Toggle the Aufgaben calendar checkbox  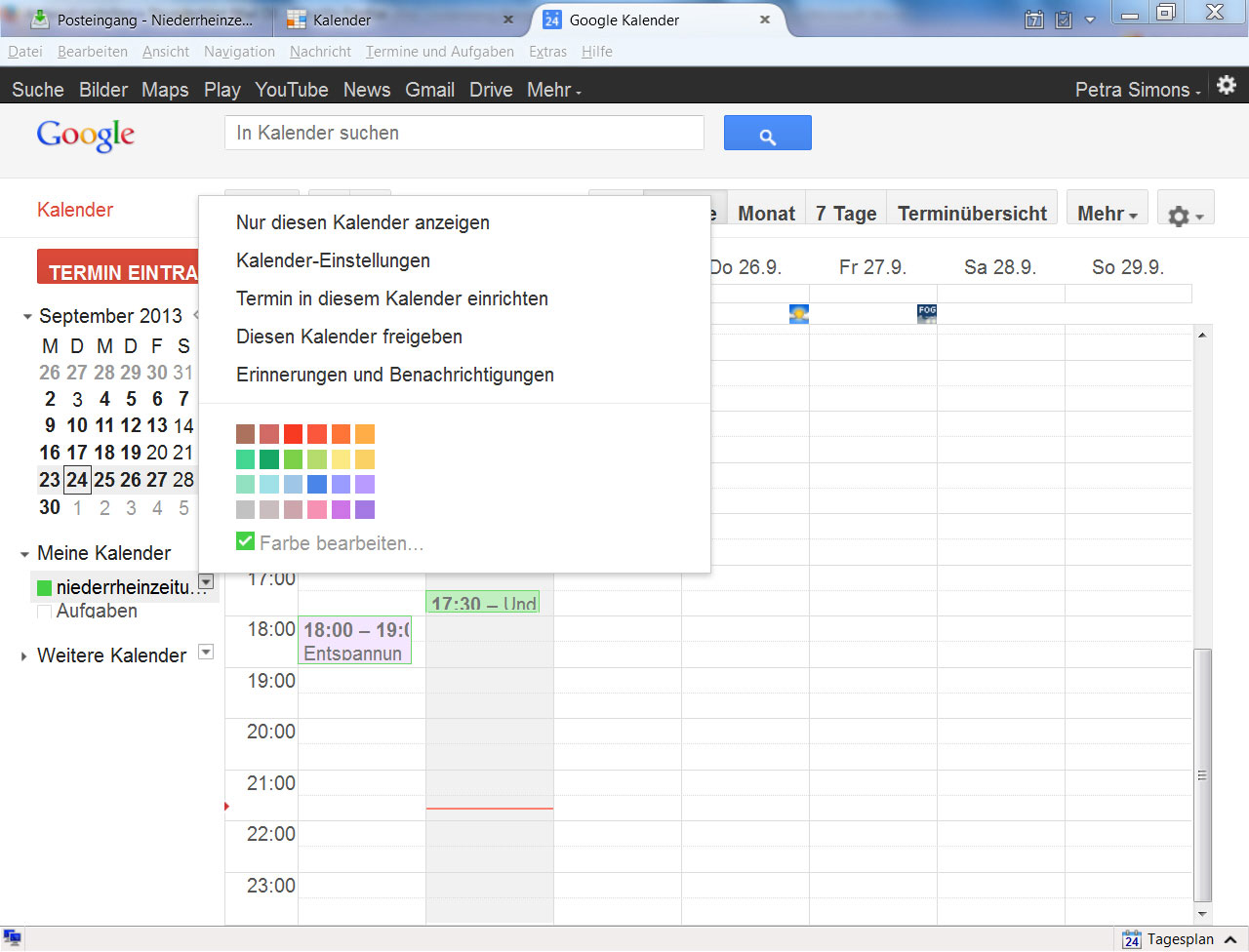(44, 613)
